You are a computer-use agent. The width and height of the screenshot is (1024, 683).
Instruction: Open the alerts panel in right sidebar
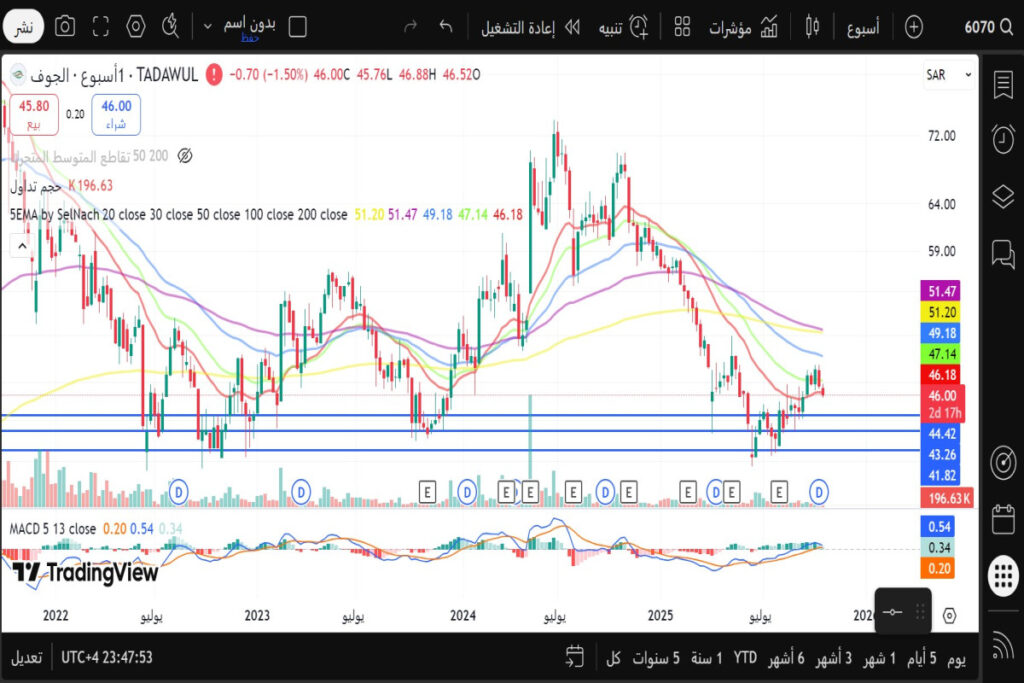1002,139
